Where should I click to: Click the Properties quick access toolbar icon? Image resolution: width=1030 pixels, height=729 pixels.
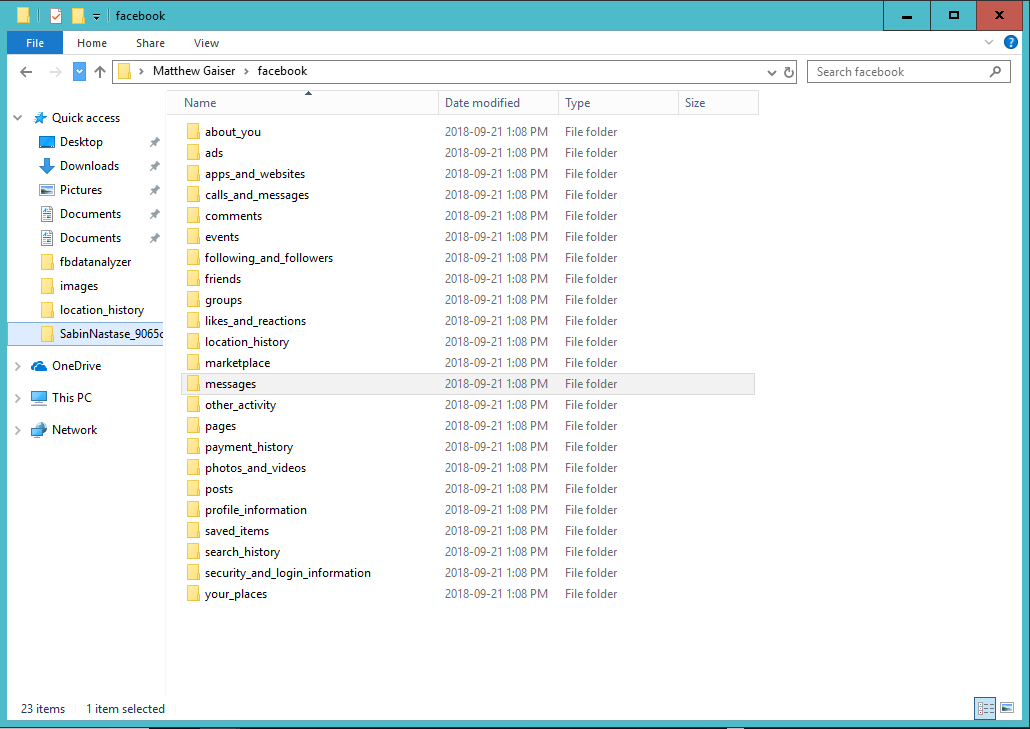(x=56, y=15)
